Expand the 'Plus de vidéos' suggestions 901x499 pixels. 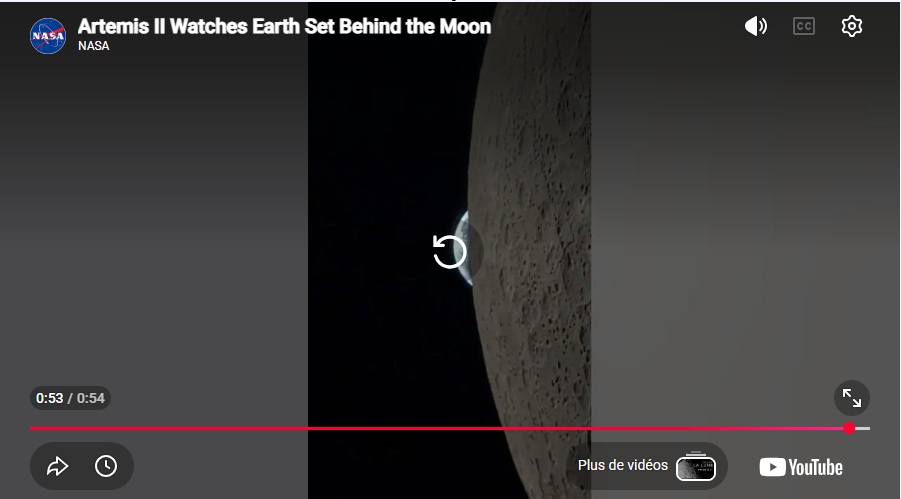click(x=623, y=465)
